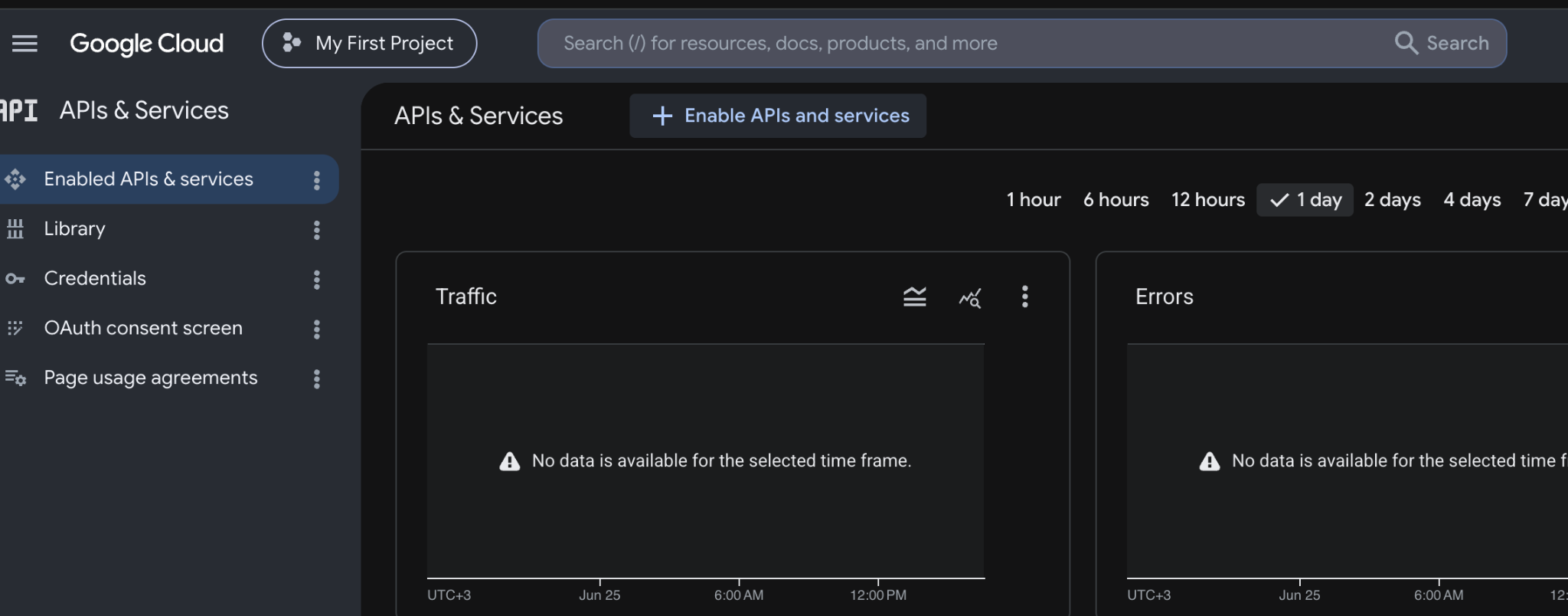Go to Credentials page
1568x616 pixels.
pos(95,279)
